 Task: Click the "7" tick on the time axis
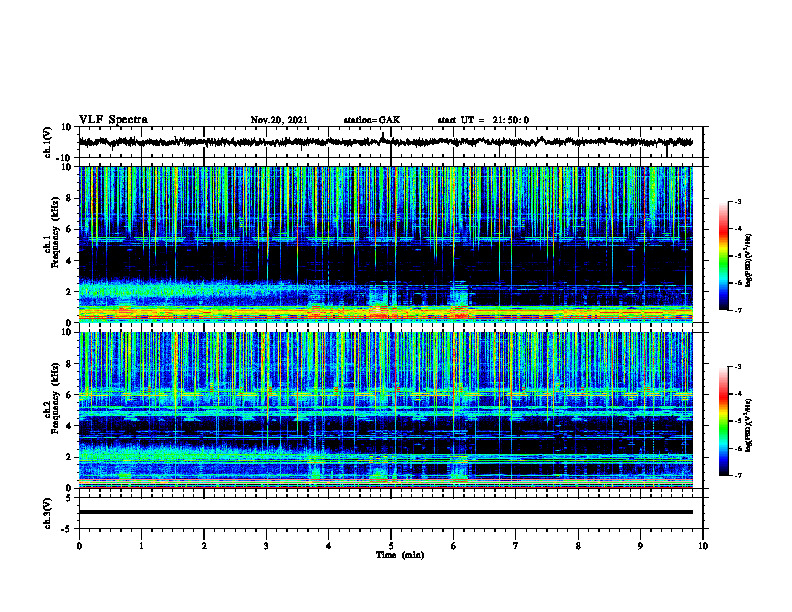(516, 546)
